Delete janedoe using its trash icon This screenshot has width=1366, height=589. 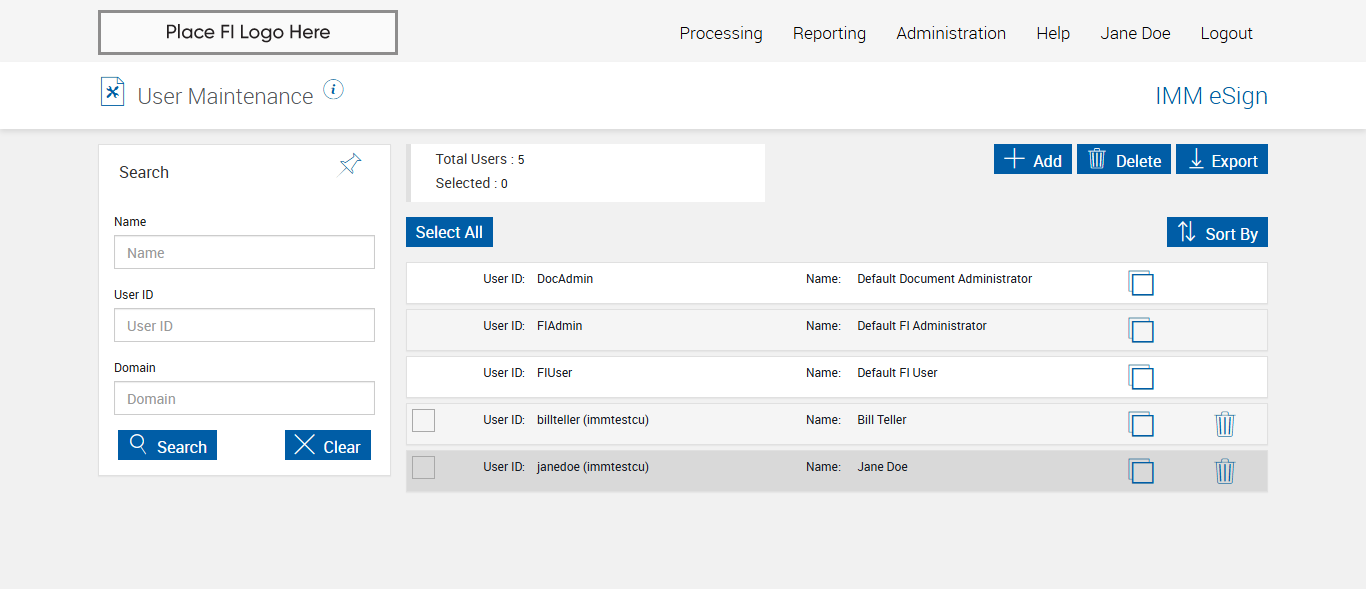pos(1225,471)
